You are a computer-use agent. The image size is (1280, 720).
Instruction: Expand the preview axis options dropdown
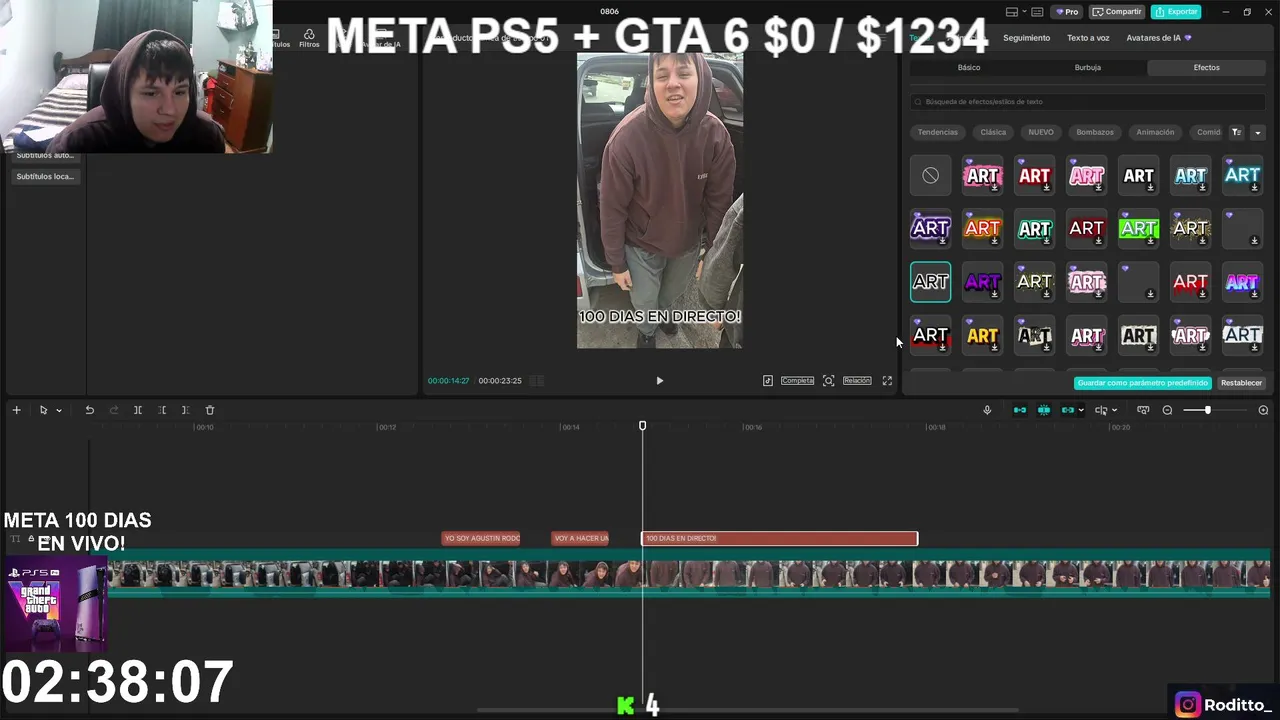(x=1114, y=410)
